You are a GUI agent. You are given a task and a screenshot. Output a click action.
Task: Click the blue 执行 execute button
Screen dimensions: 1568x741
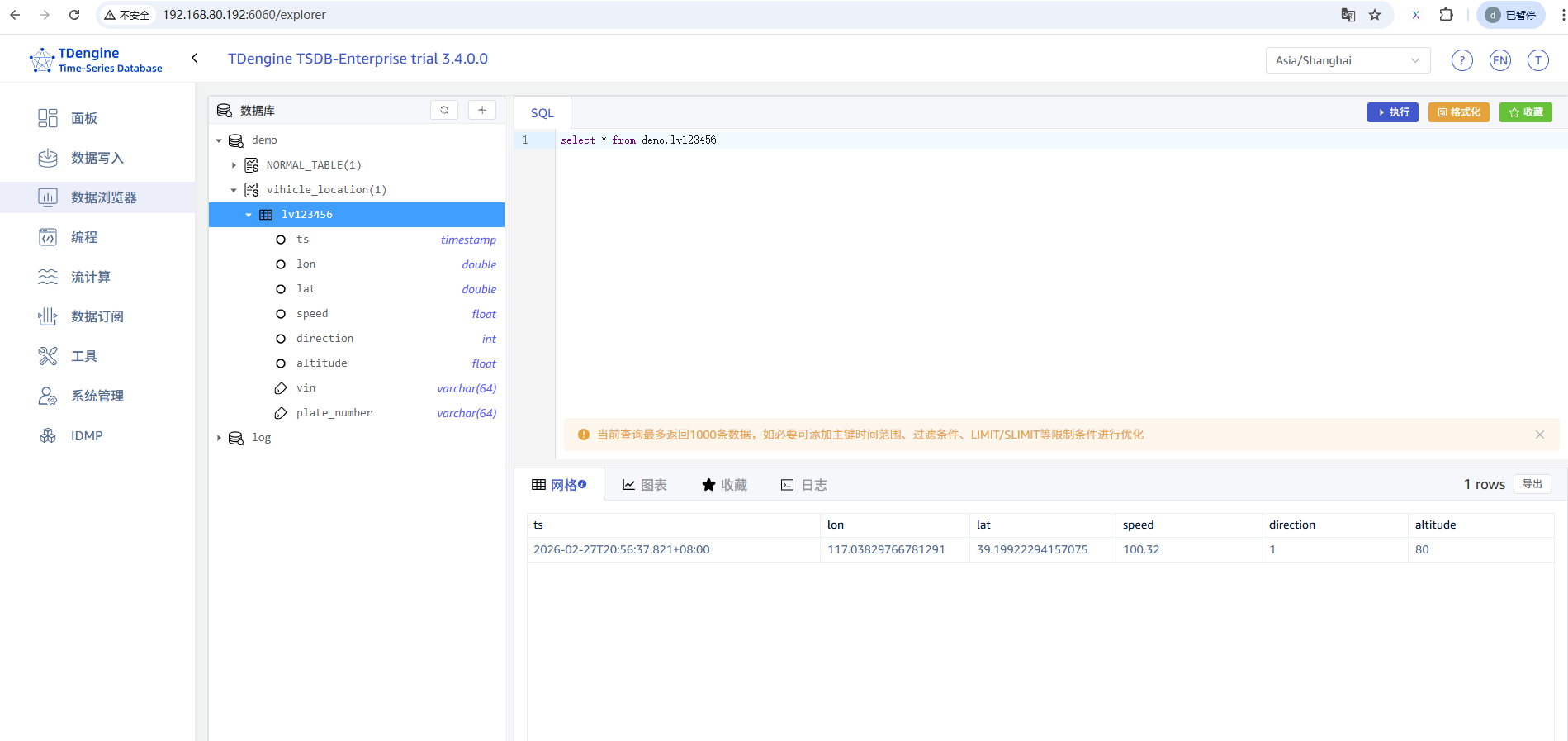tap(1392, 112)
